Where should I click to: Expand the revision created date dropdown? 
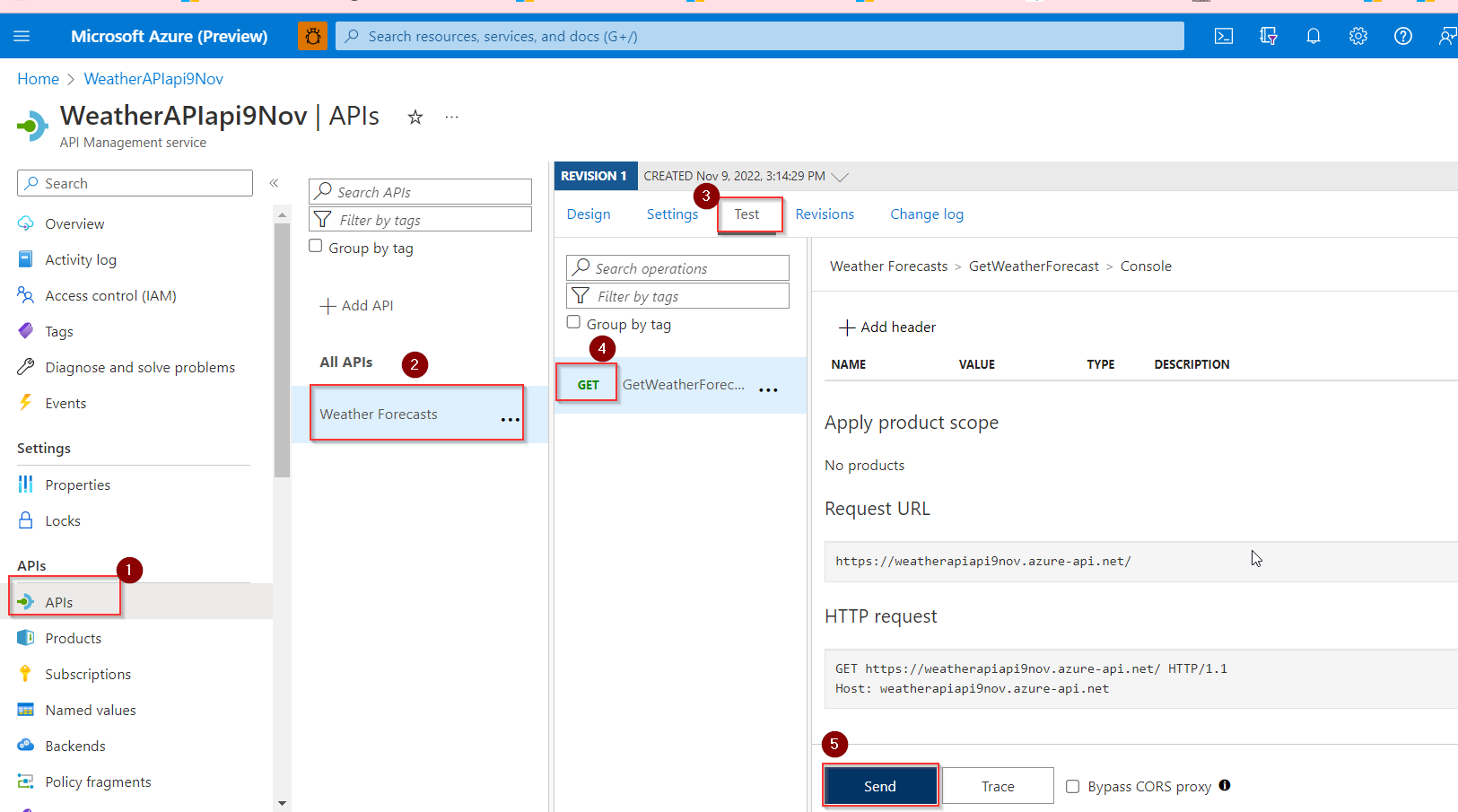(840, 177)
